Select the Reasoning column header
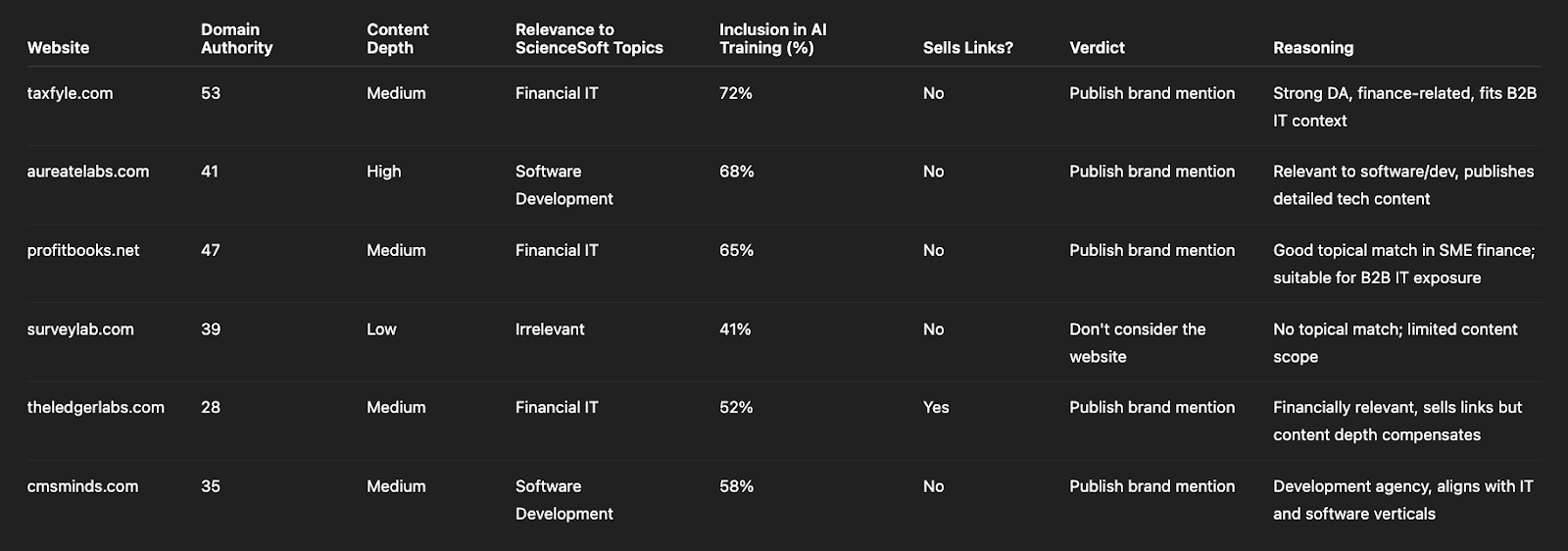 pos(1312,47)
